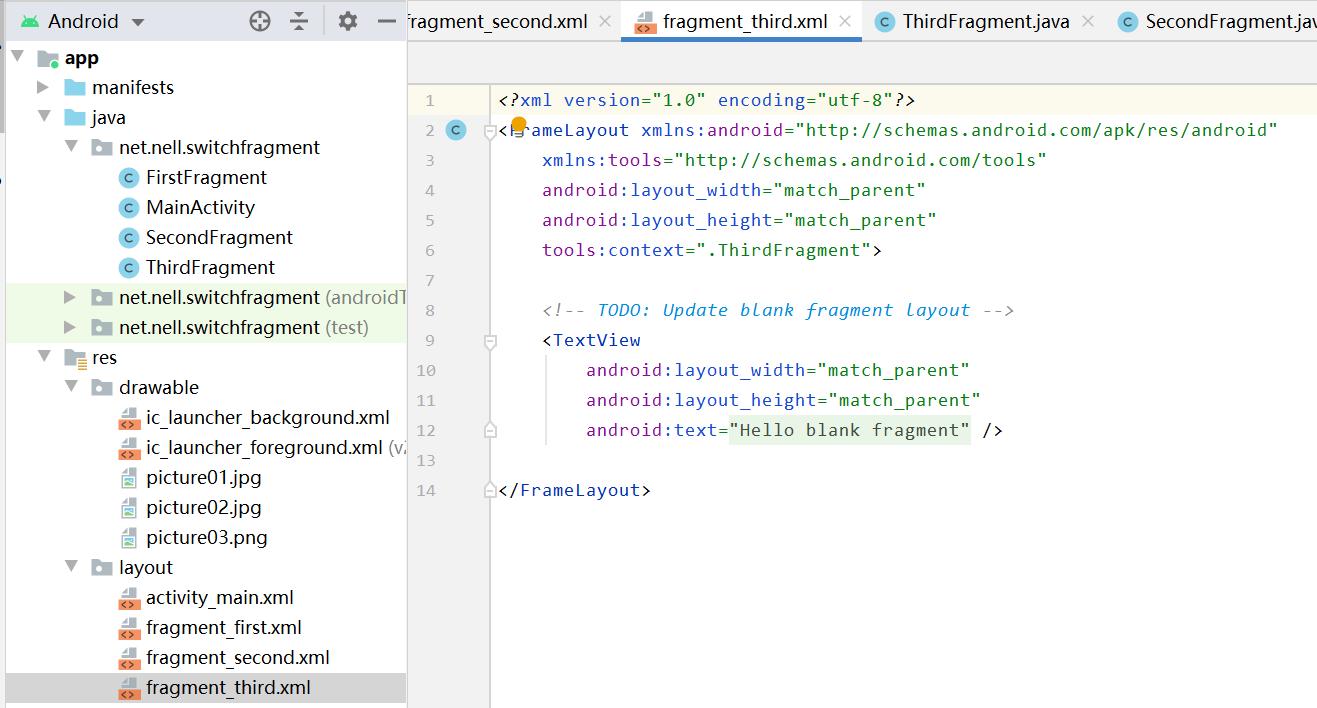Select ThirdFragment class in tree

210,268
